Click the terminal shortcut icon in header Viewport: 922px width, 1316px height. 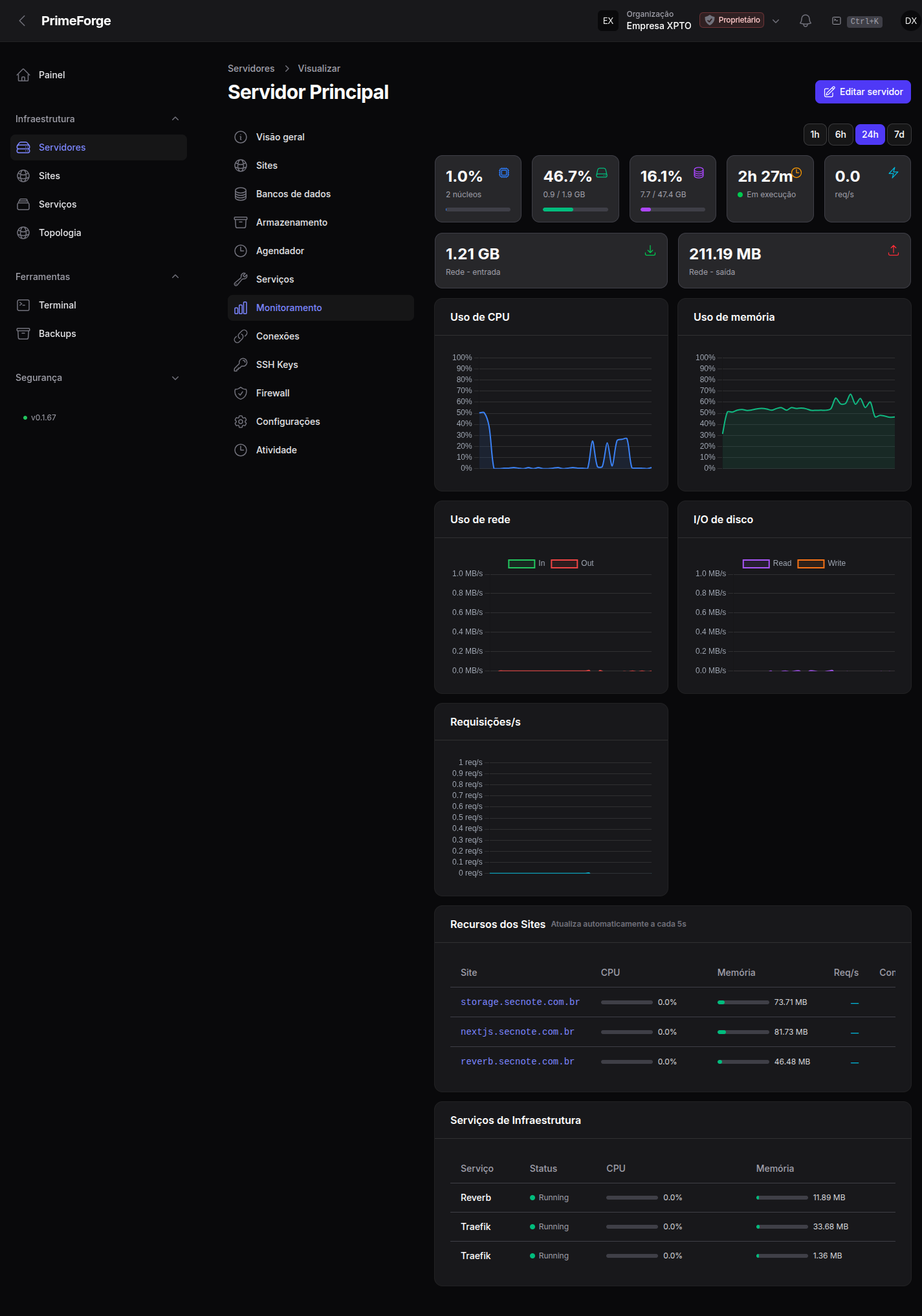pos(836,21)
